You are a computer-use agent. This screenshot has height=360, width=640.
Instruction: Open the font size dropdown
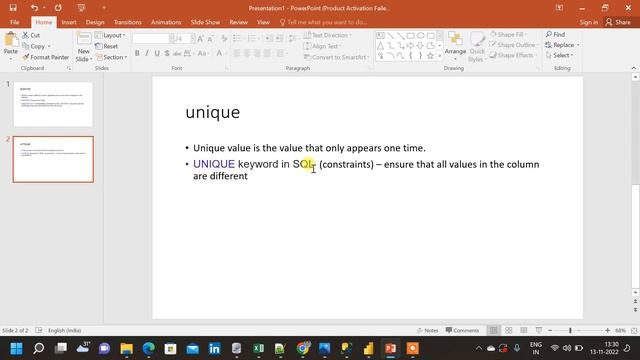(193, 39)
